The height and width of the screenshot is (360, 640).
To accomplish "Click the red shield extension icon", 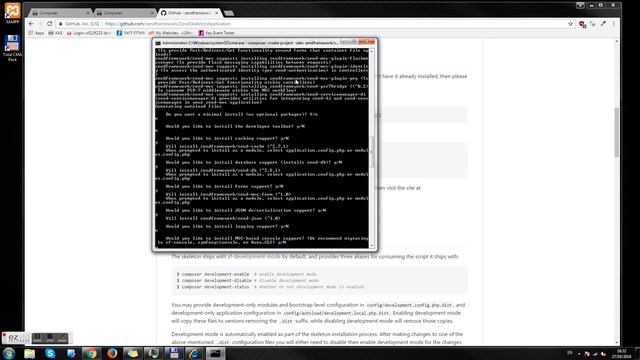I will click(x=582, y=24).
